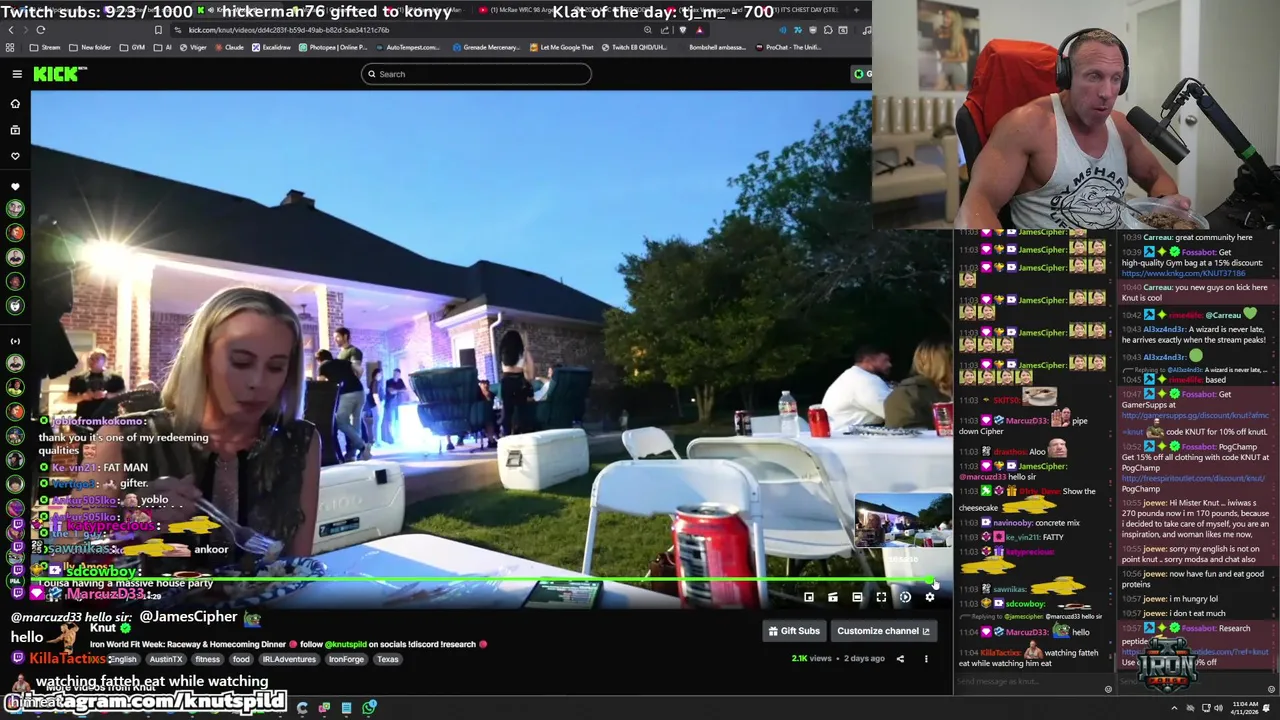Switch to the McRae WRC 98 browser tab
Viewport: 1280px width, 720px height.
(520, 10)
